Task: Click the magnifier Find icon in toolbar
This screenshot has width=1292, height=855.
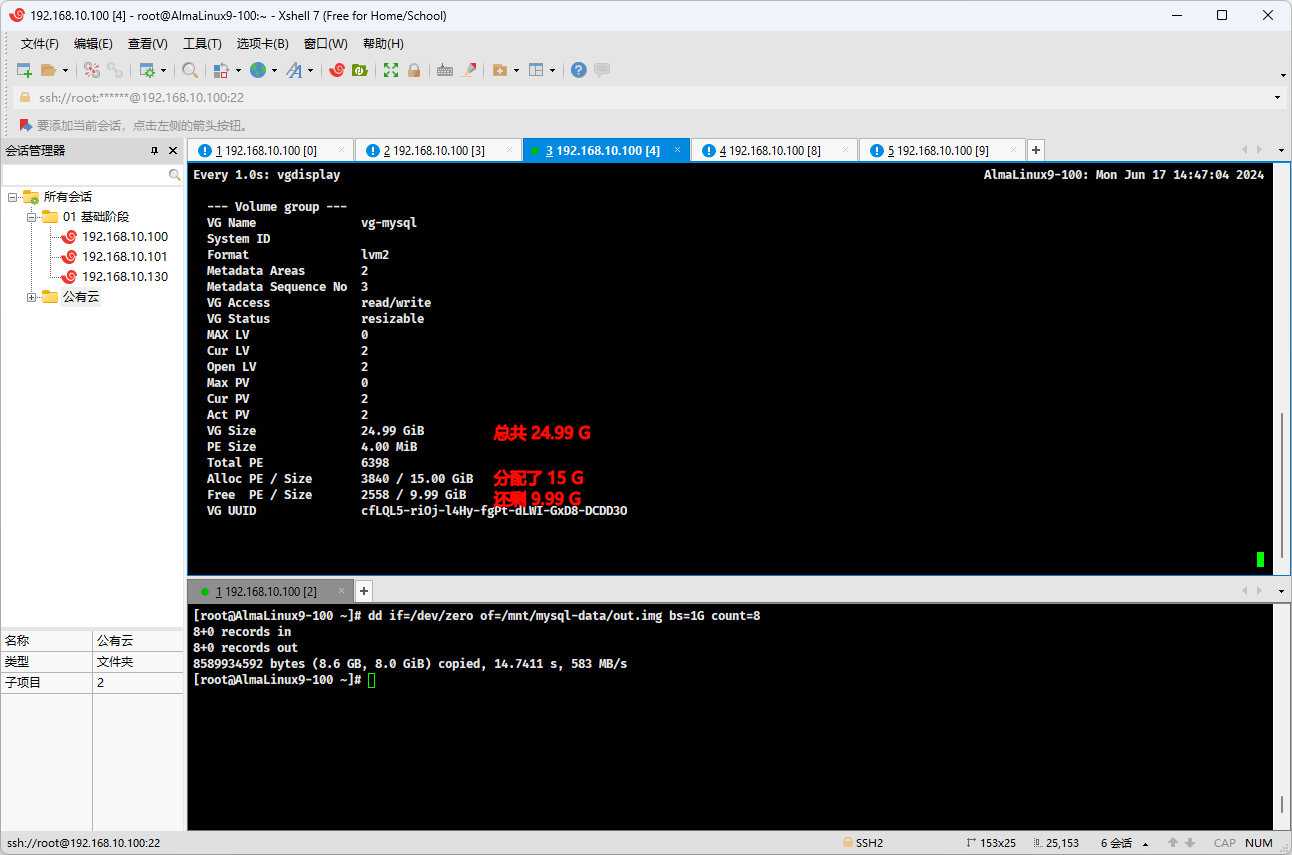Action: tap(189, 70)
